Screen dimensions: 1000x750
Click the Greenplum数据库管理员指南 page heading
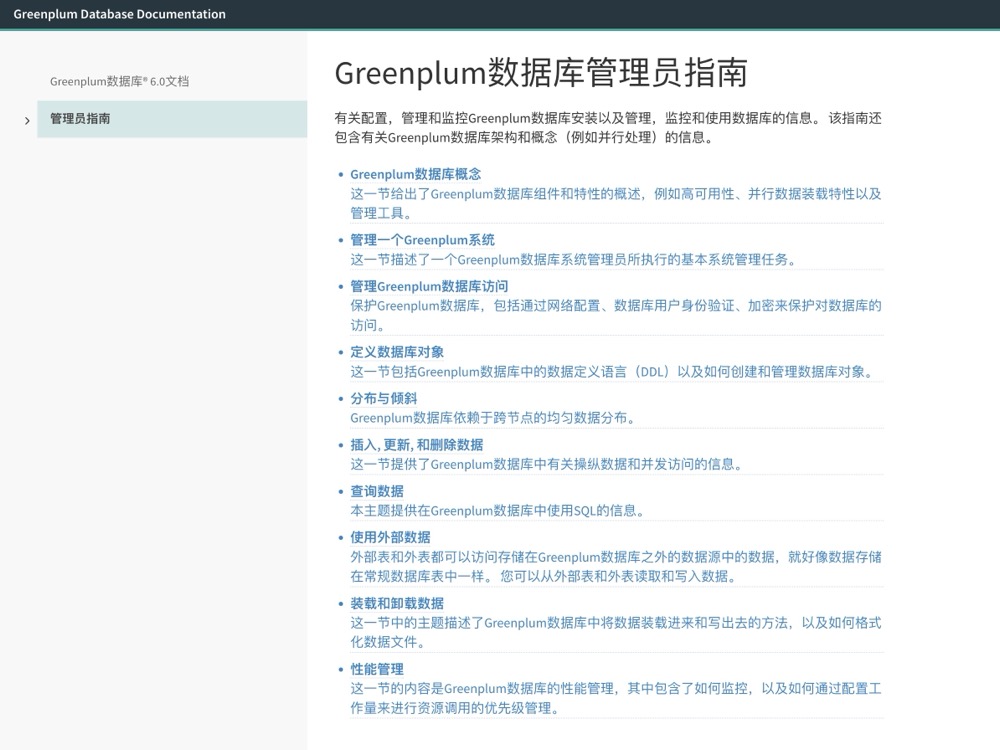540,73
